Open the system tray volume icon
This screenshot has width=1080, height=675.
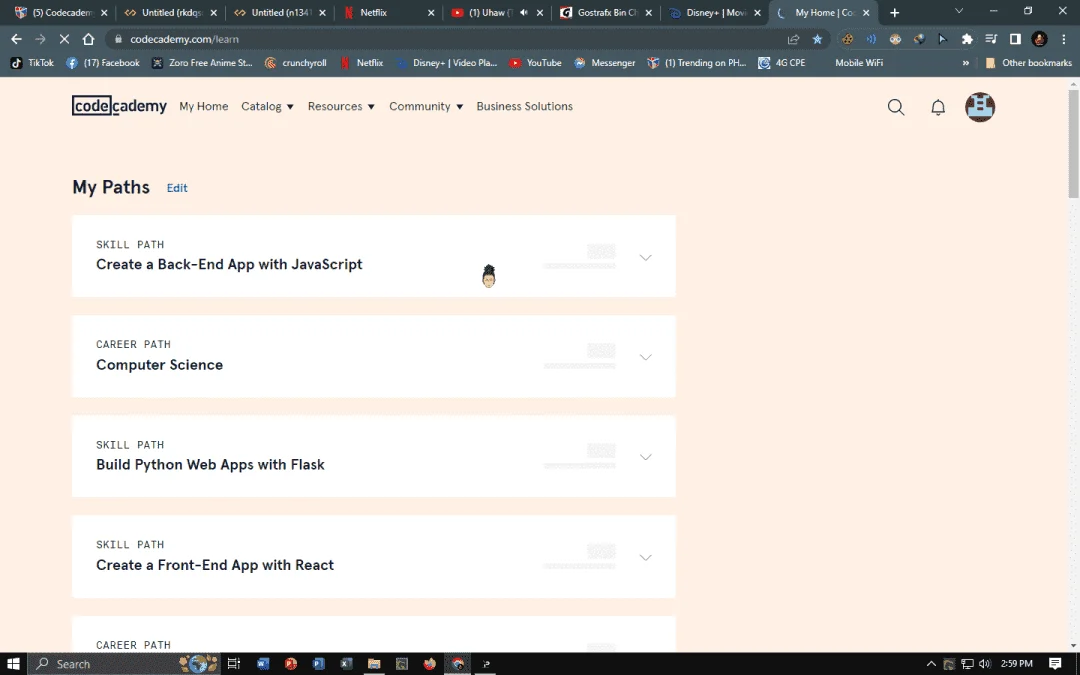click(x=985, y=664)
